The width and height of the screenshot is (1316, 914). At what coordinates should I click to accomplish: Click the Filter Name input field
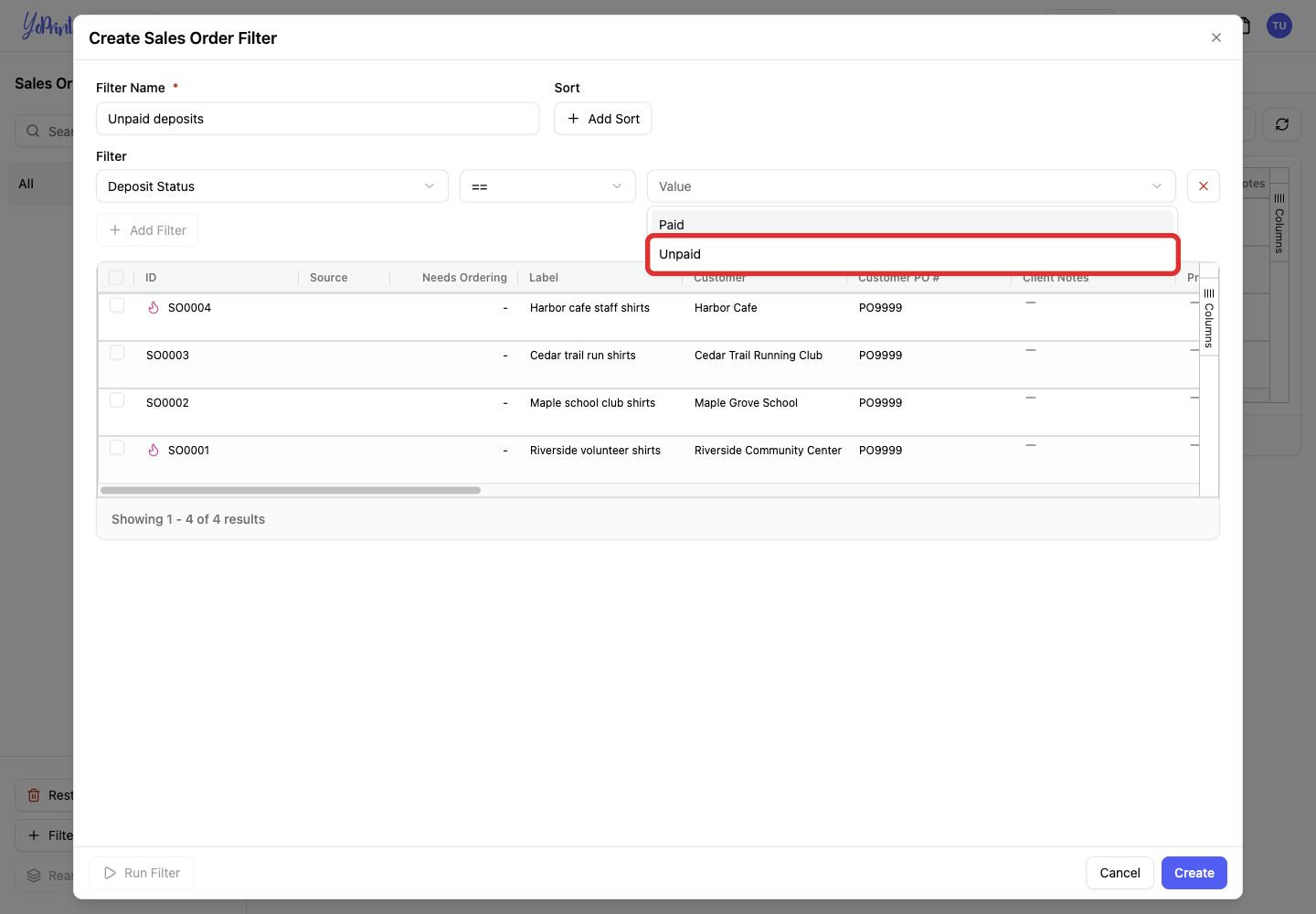pyautogui.click(x=318, y=119)
